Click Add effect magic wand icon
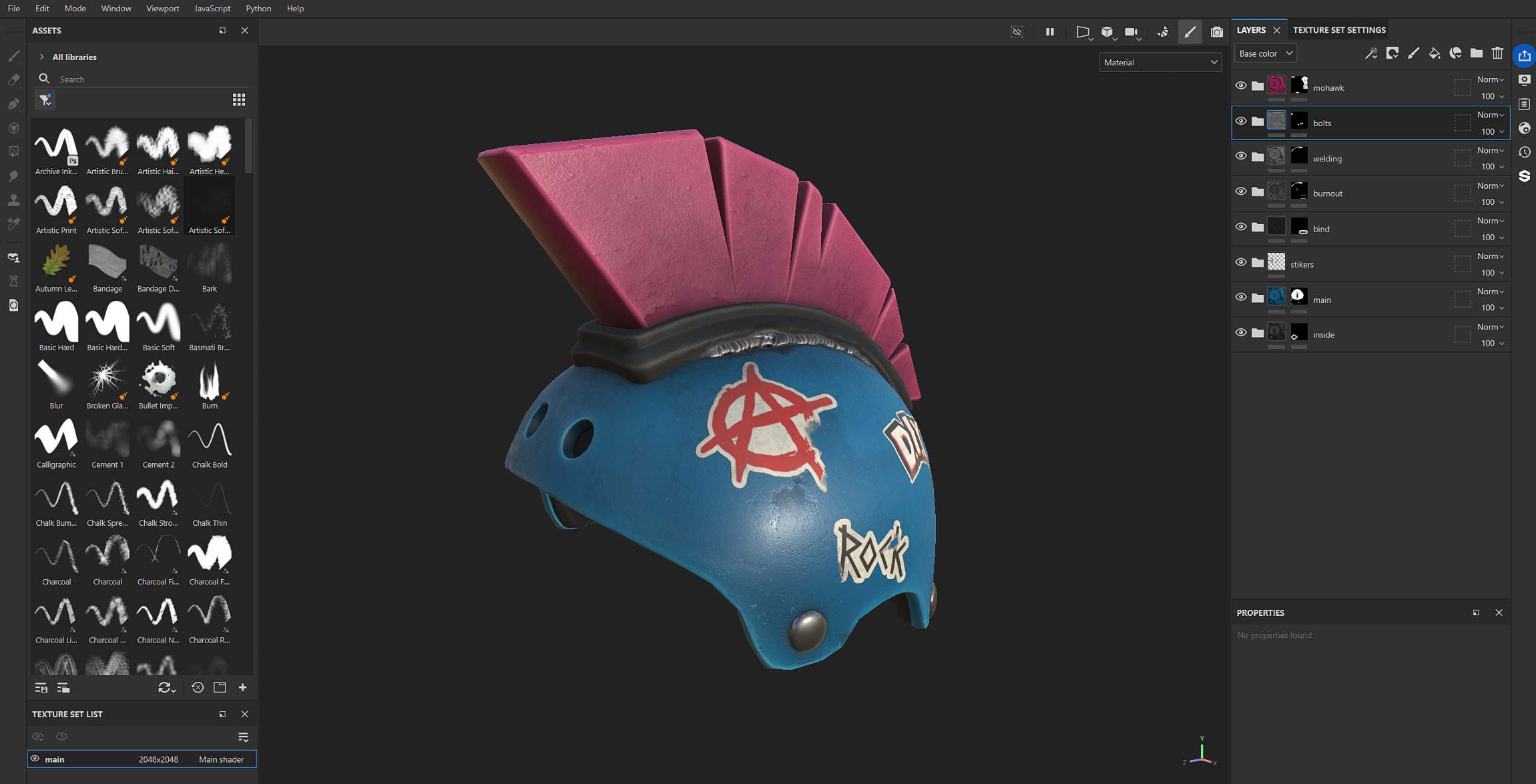The height and width of the screenshot is (784, 1536). coord(1371,53)
